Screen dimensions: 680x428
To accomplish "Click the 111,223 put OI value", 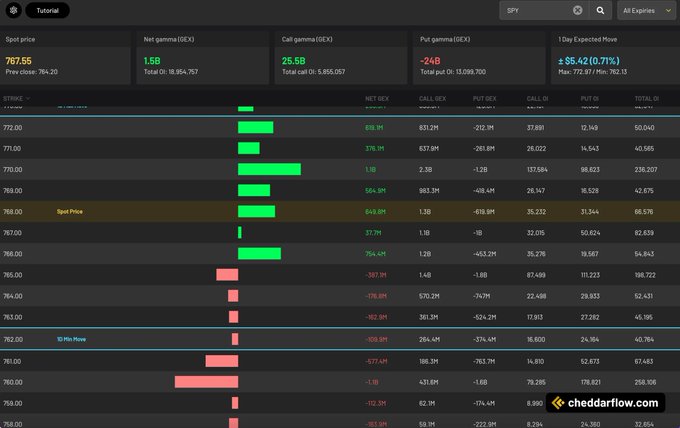I will click(x=590, y=275).
